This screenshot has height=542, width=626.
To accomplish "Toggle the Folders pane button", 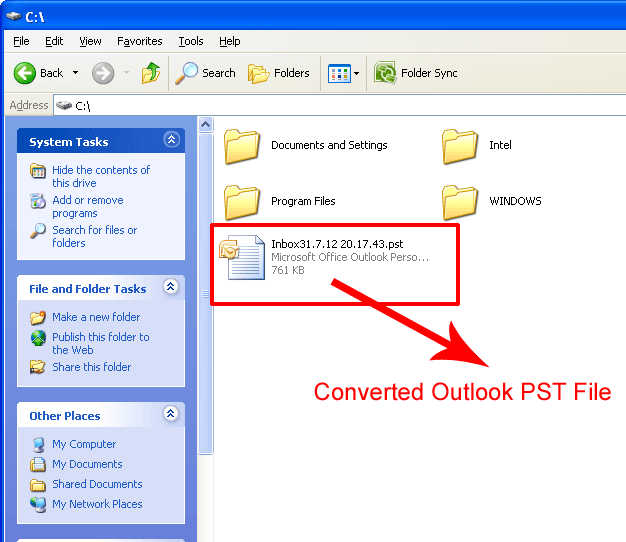I will (279, 73).
